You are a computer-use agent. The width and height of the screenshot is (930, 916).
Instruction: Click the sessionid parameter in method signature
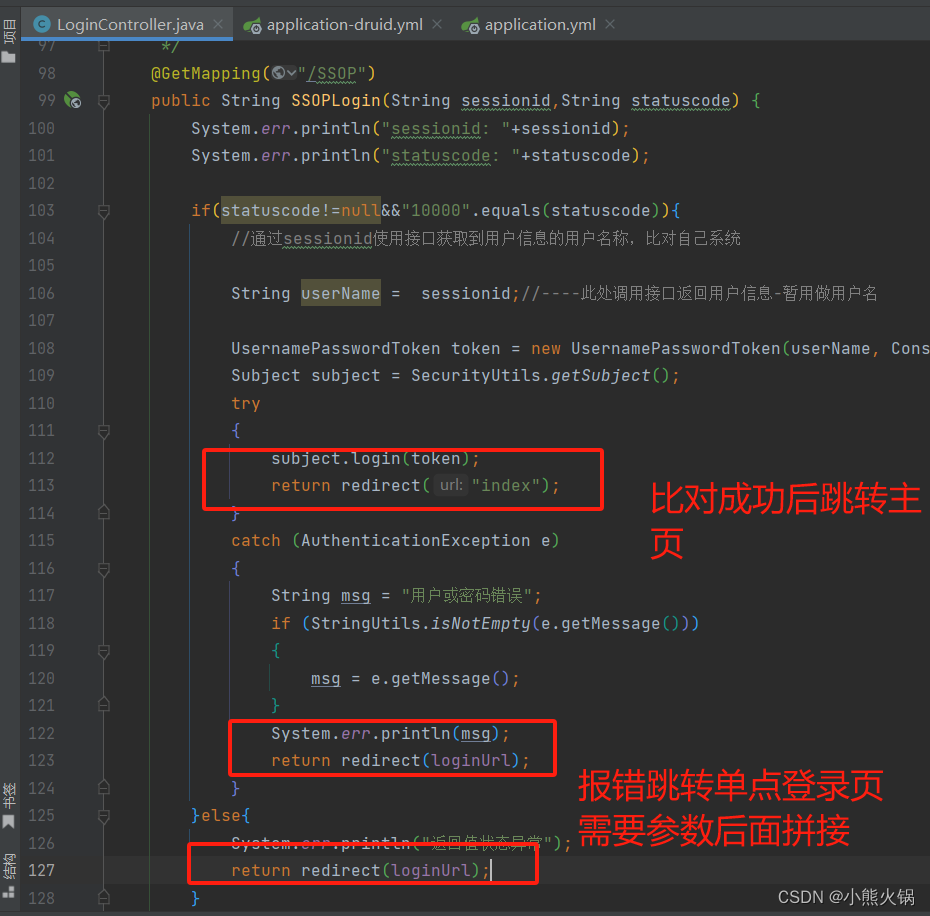coord(507,101)
